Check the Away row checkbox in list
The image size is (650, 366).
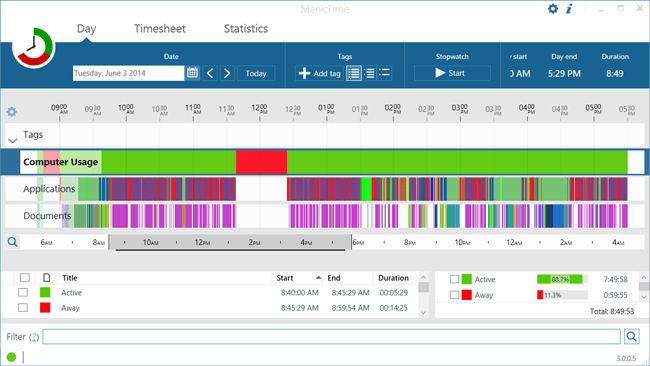[x=23, y=308]
